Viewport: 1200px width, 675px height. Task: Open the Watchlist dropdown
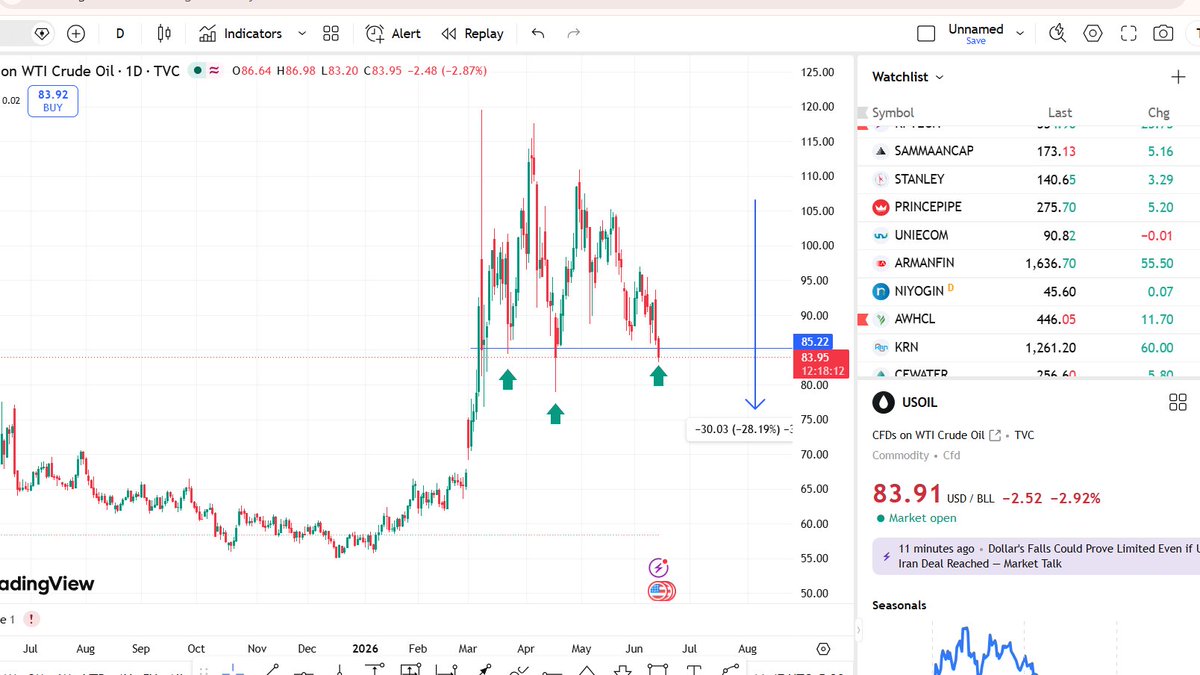pyautogui.click(x=908, y=77)
